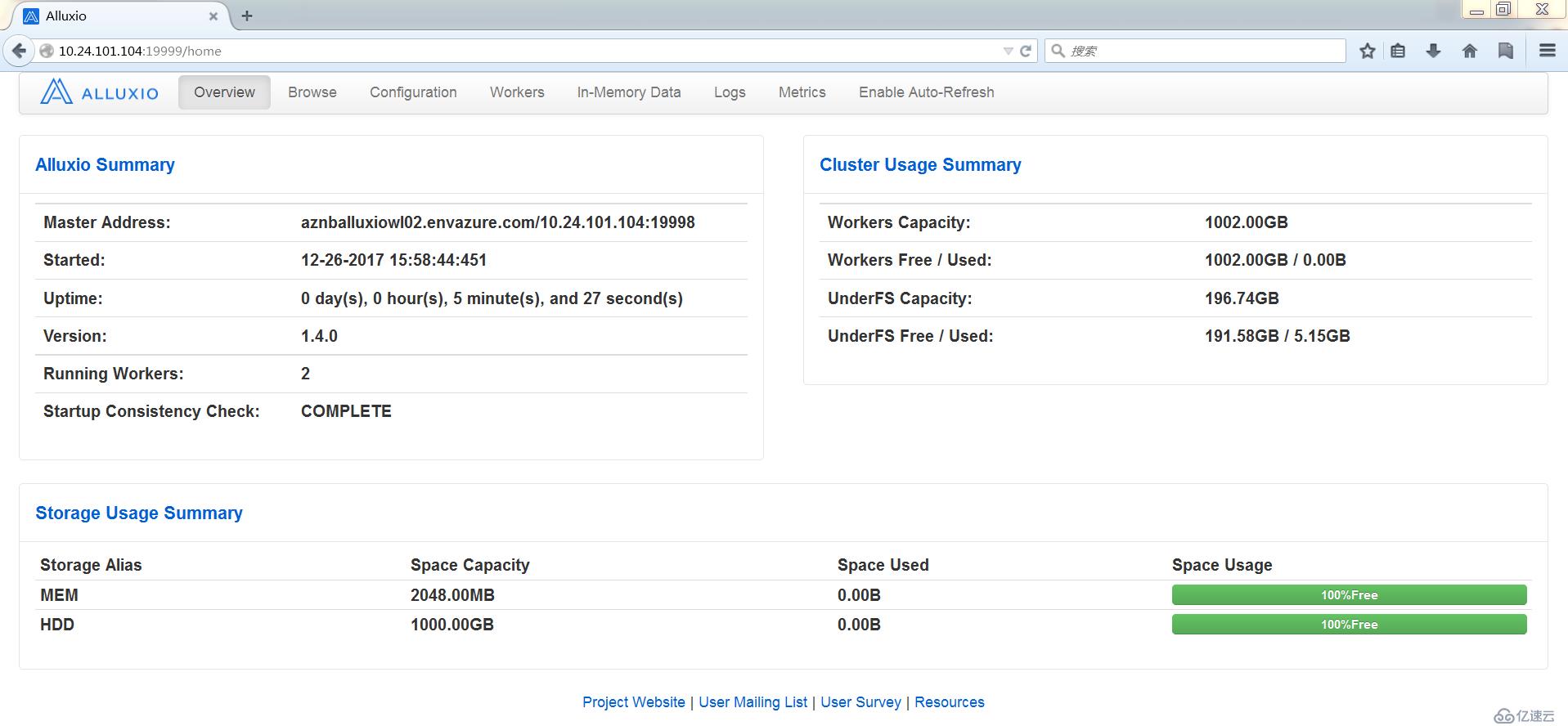Click the 1000.00GB capacity cell

pos(452,625)
